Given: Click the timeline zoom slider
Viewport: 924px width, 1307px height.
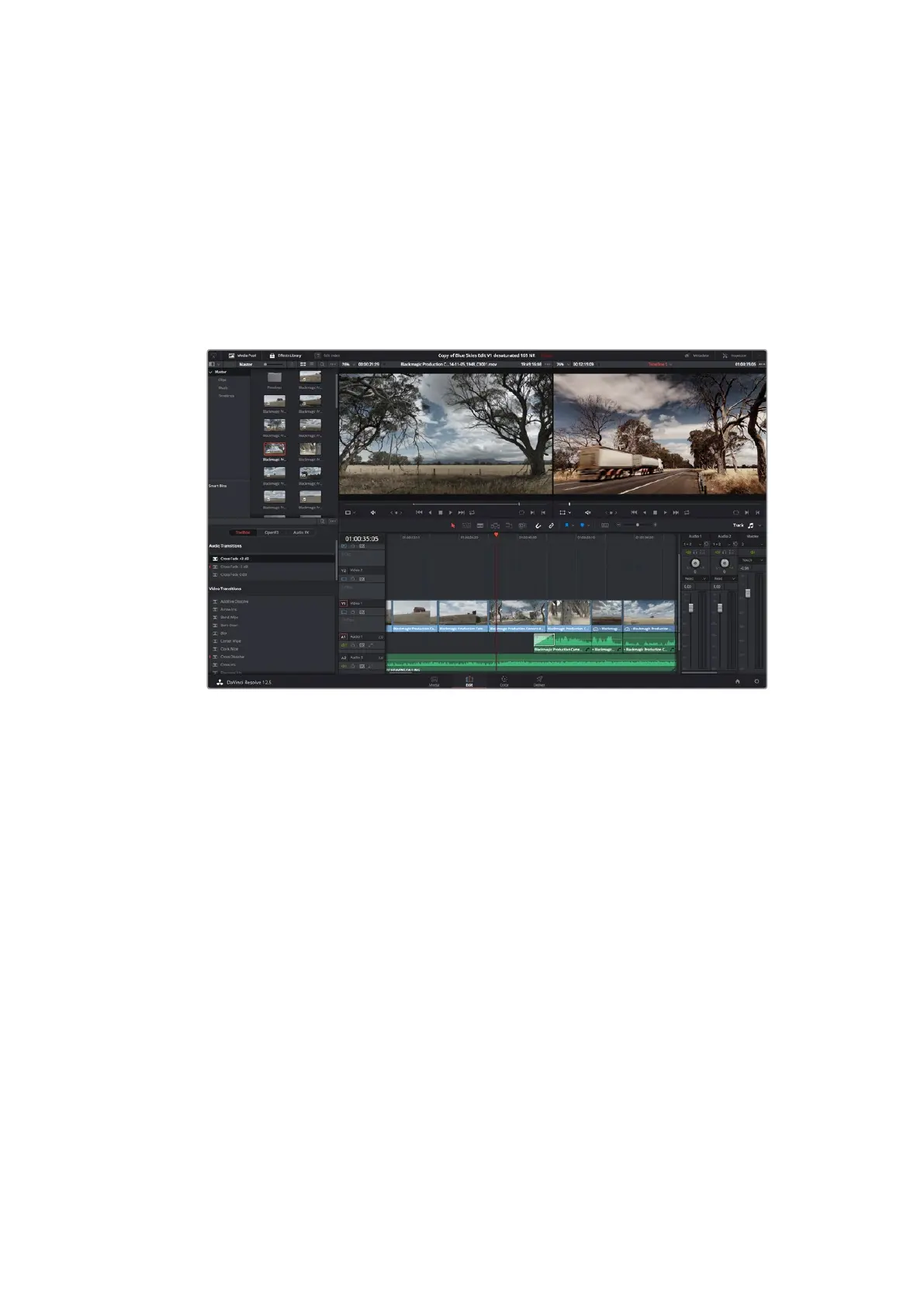Looking at the screenshot, I should coord(637,525).
